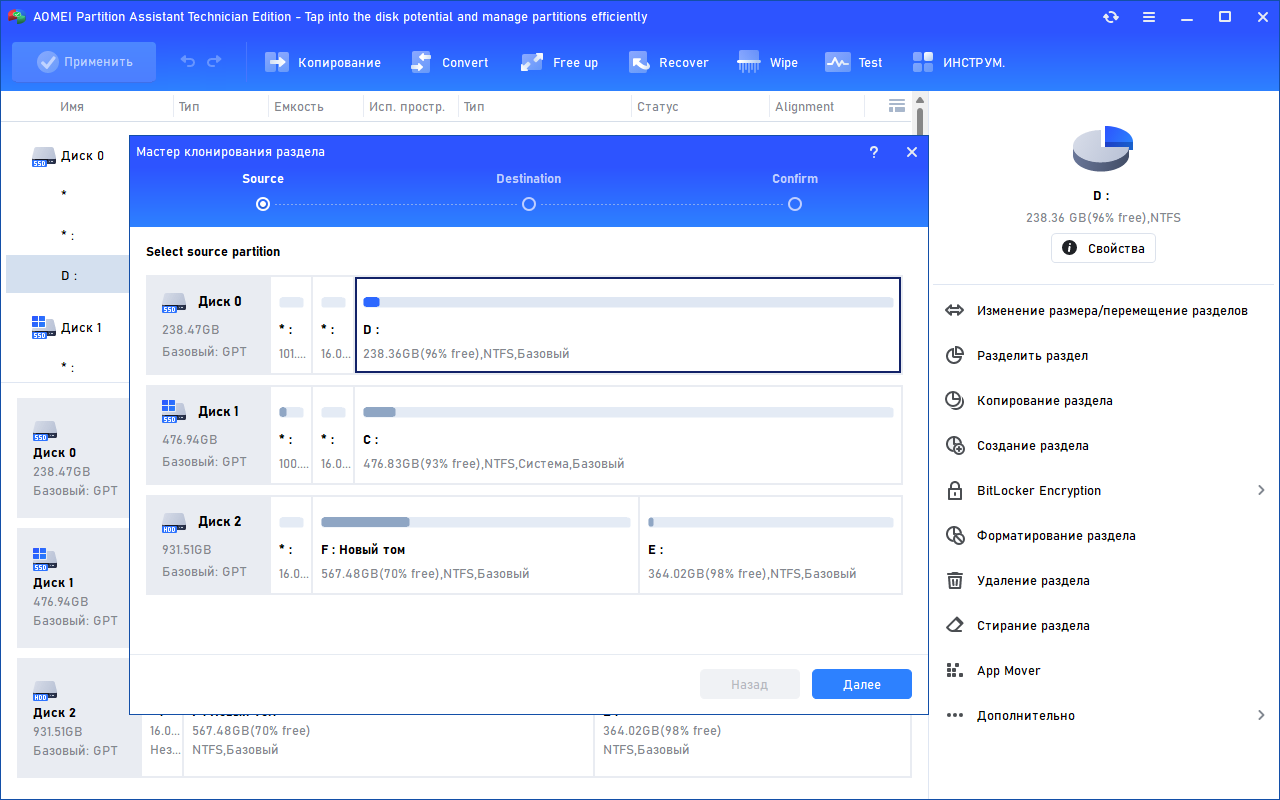This screenshot has height=800, width=1280.
Task: Launch the Recover tool
Action: point(668,62)
